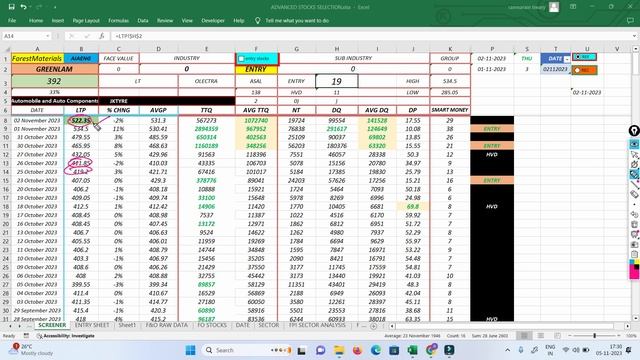Select the arrow pointer annotation tool

(634, 154)
